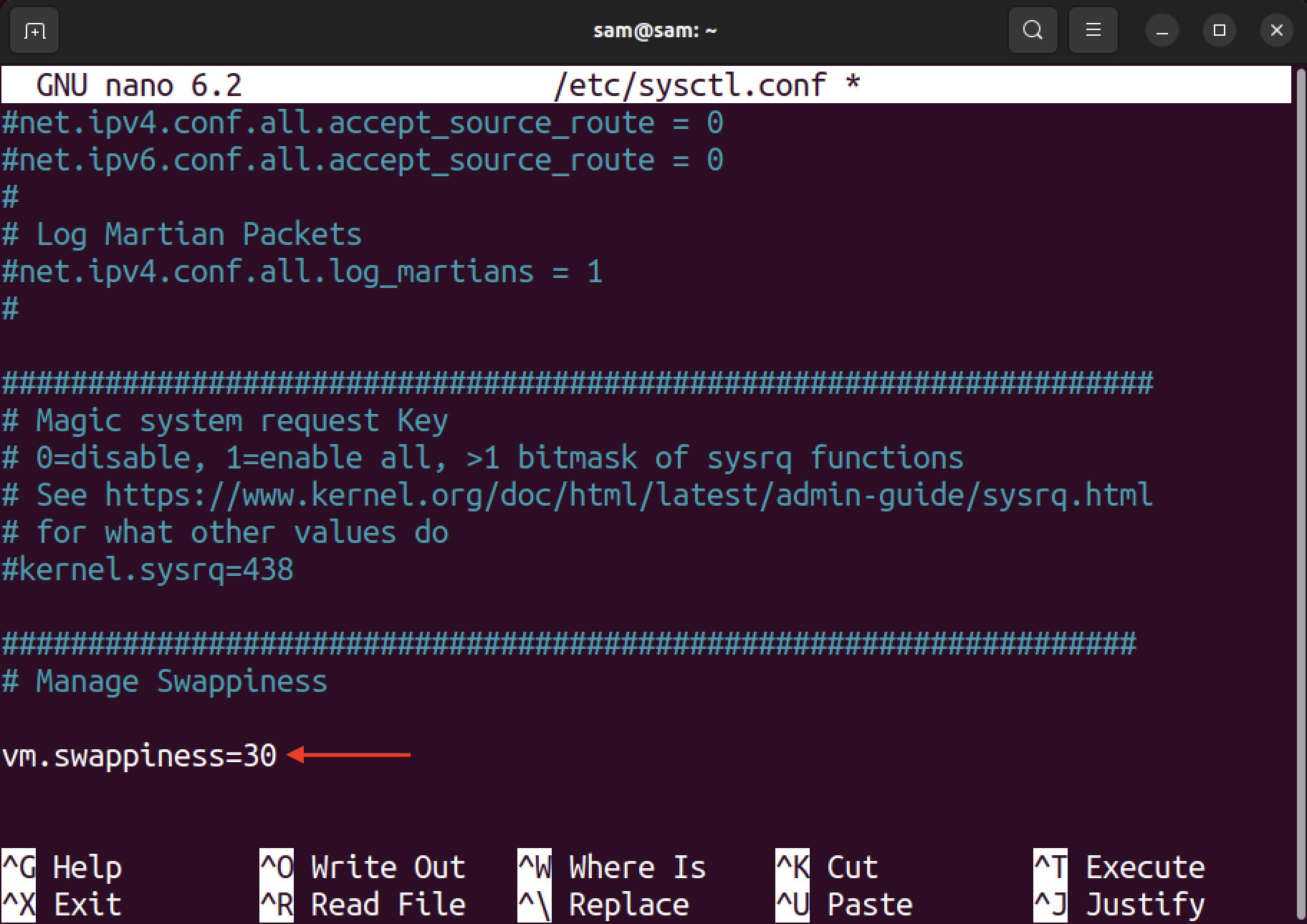This screenshot has height=924, width=1307.
Task: Minimize the terminal window
Action: pyautogui.click(x=1162, y=31)
